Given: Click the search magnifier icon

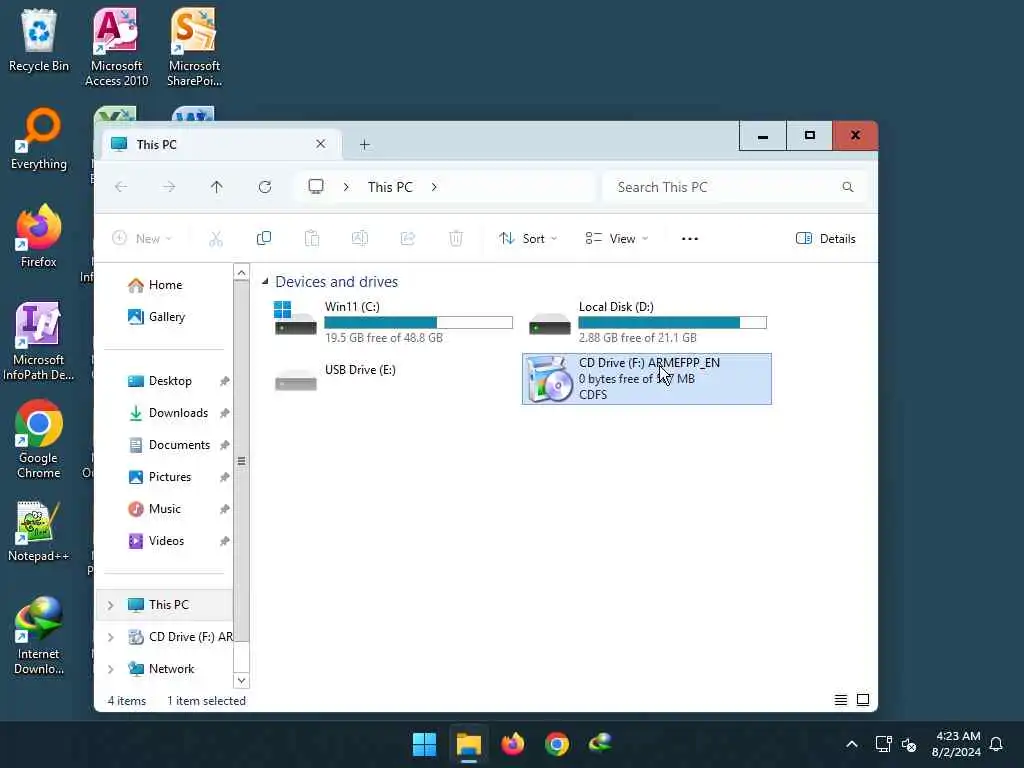Looking at the screenshot, I should (848, 187).
